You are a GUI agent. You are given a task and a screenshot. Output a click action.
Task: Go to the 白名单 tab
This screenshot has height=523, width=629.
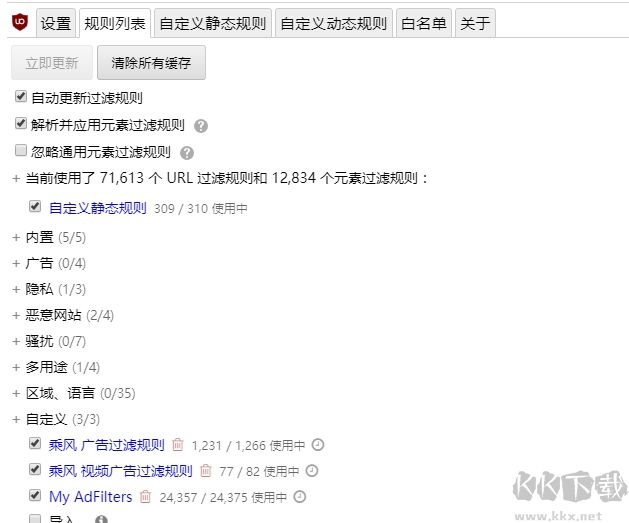coord(424,23)
